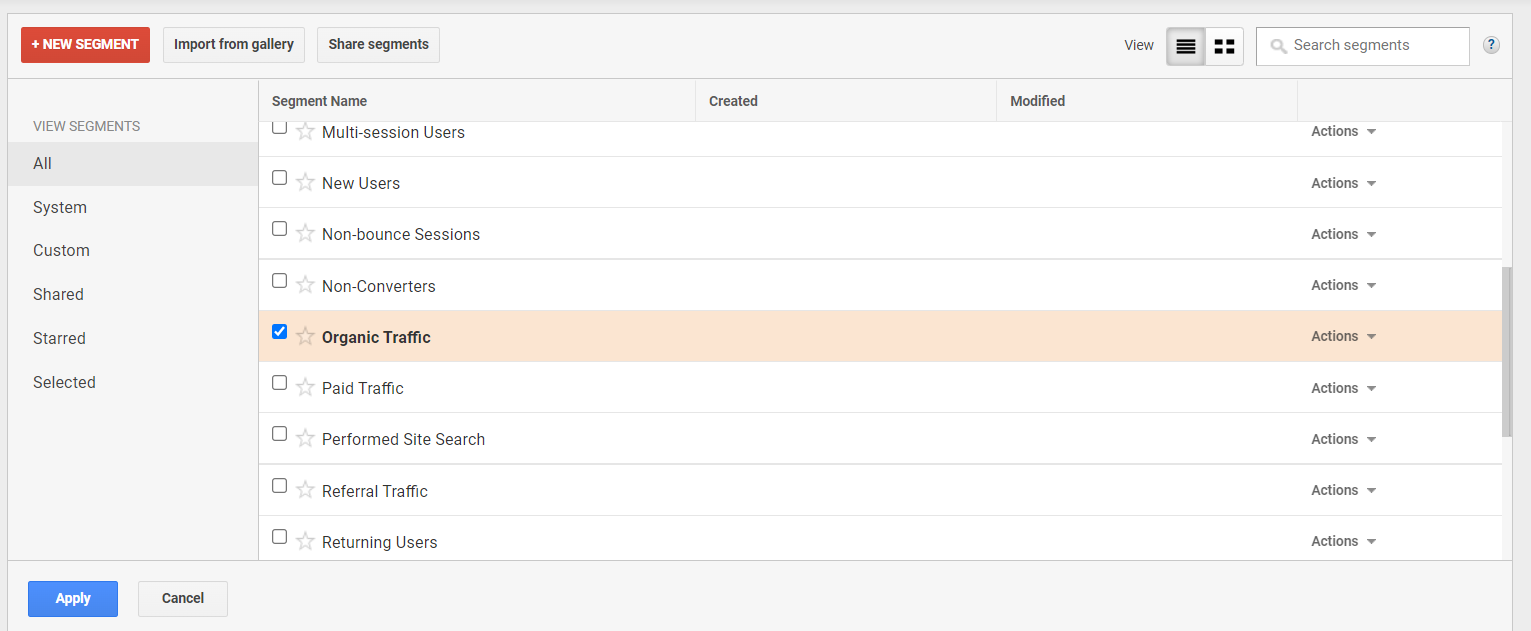Star the Performed Site Search segment
This screenshot has width=1531, height=631.
[x=306, y=439]
